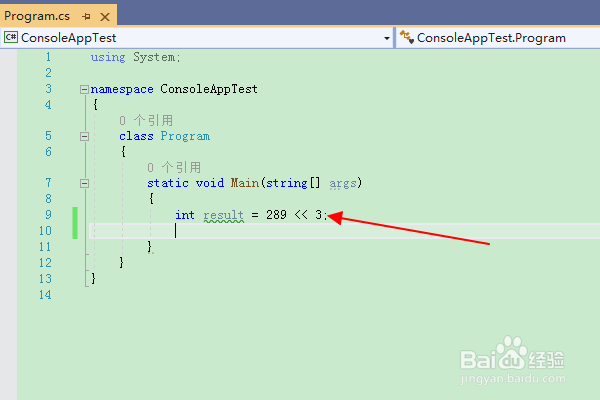
Task: Close the Program.cs tab
Action: 105,17
